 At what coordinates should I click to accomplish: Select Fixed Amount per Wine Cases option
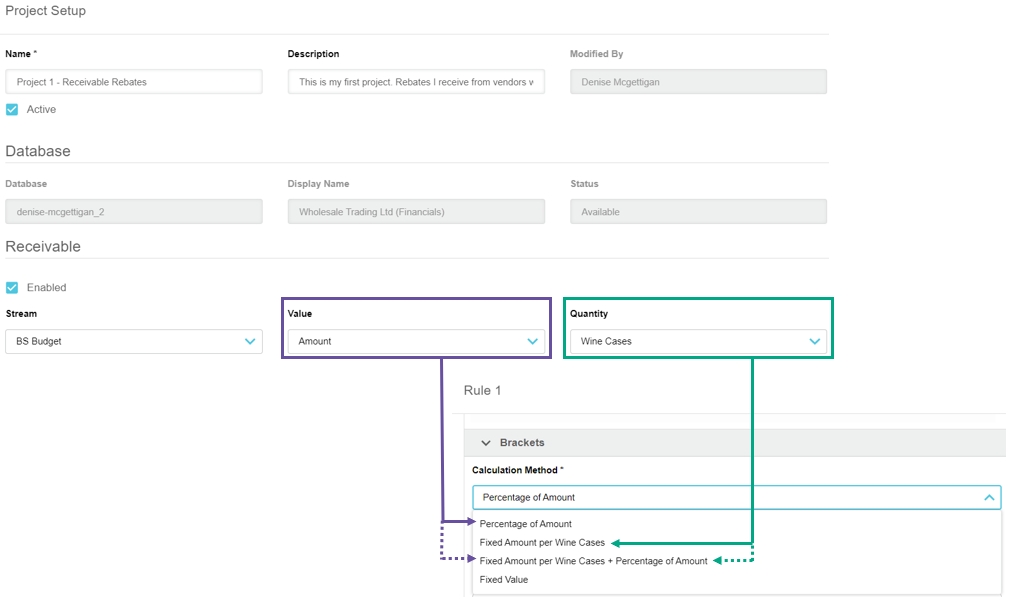pos(542,543)
